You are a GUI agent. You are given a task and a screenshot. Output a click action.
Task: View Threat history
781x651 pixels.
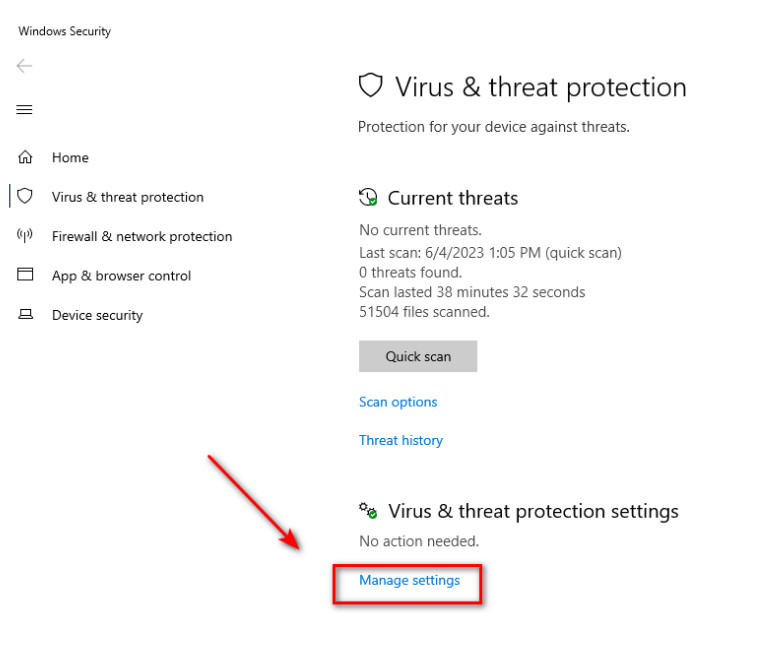point(400,440)
